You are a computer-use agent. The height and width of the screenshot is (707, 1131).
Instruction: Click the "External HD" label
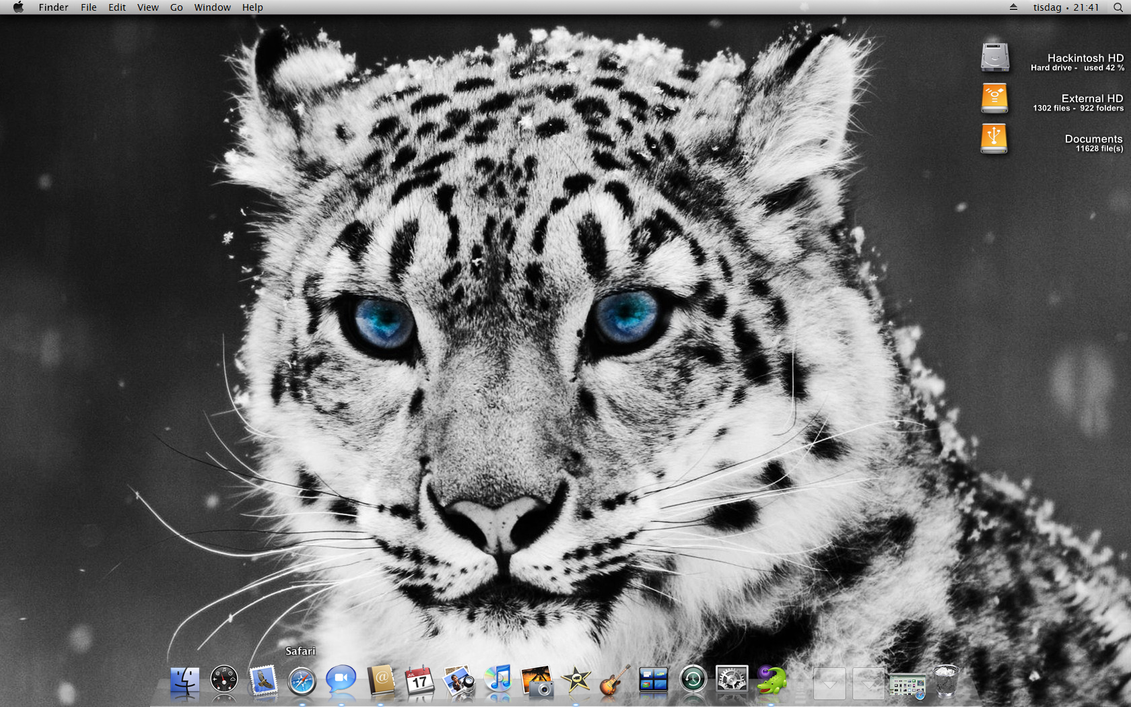1092,98
